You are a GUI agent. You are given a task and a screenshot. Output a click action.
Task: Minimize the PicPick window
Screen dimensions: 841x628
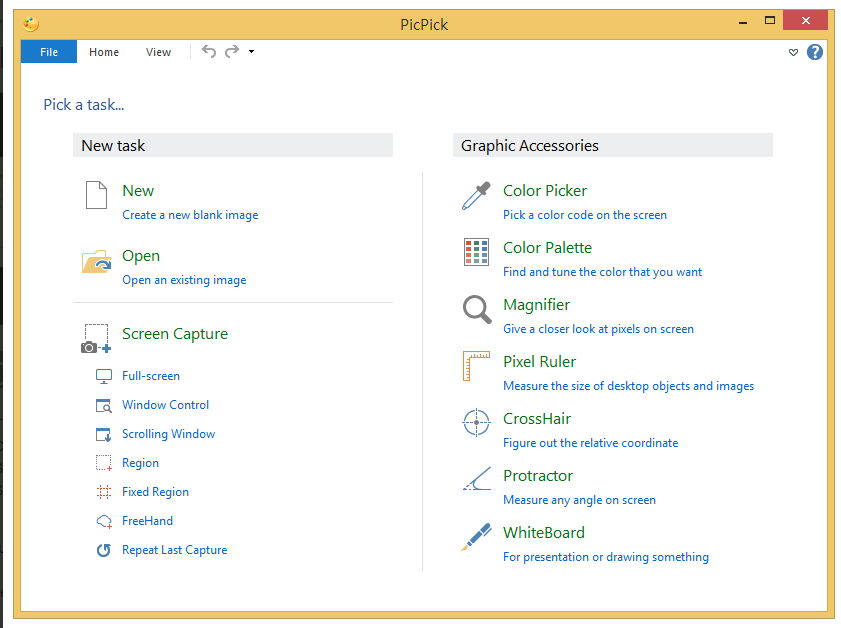[743, 22]
